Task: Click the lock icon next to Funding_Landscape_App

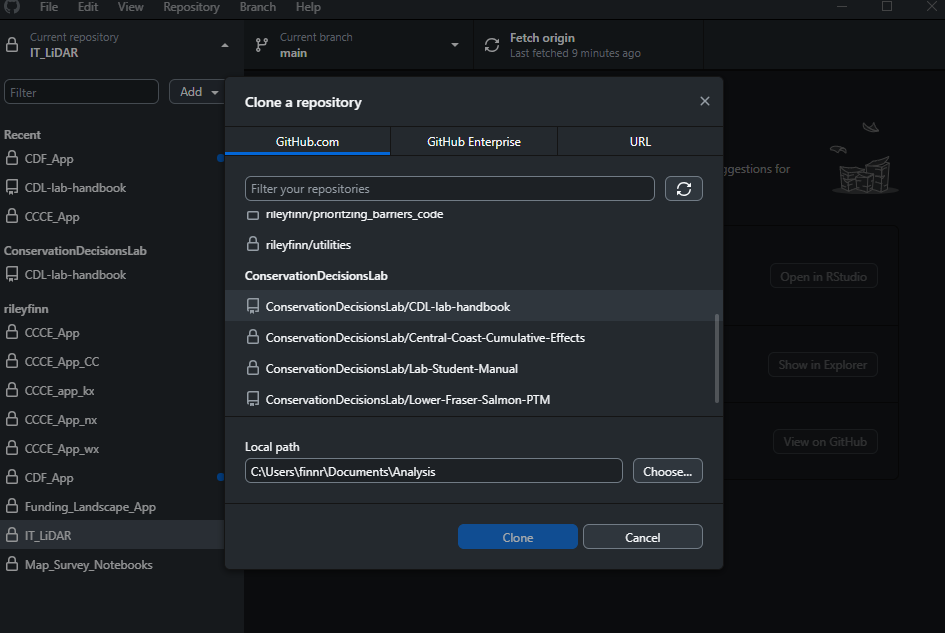Action: coord(12,507)
